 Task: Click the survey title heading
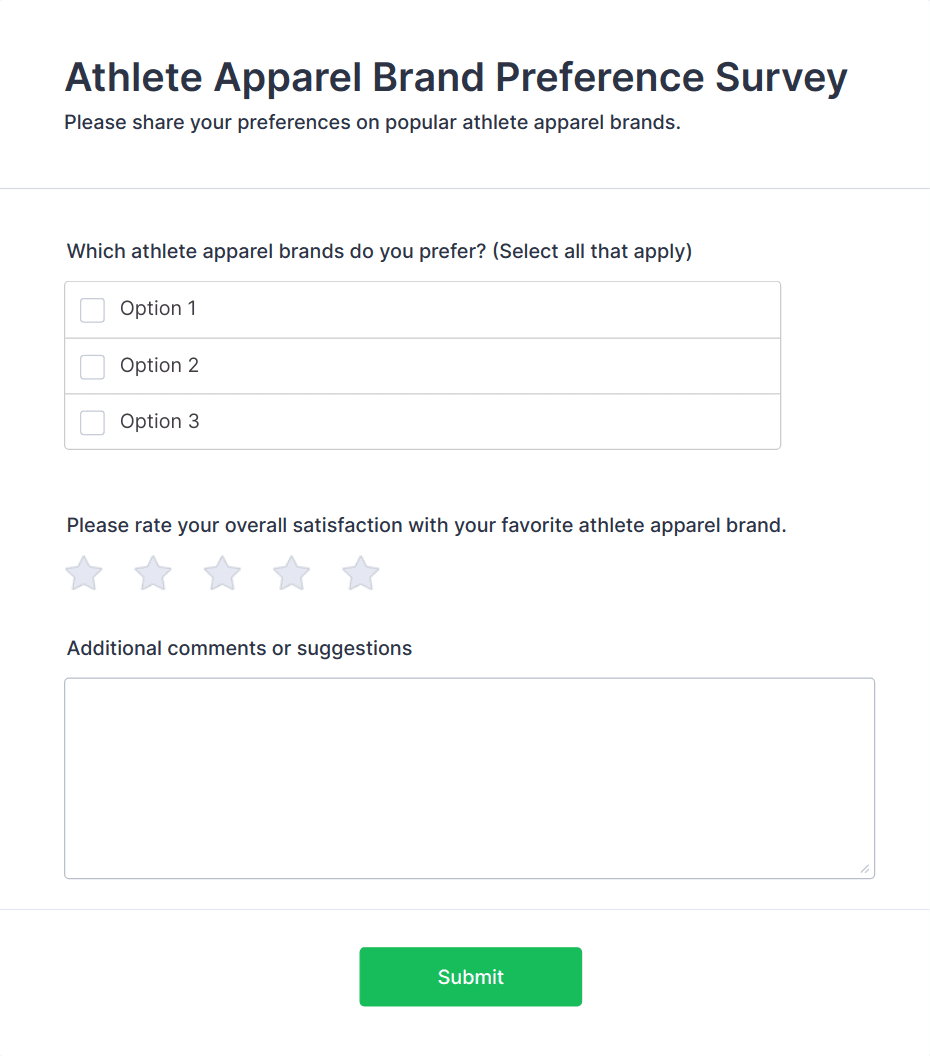point(456,78)
